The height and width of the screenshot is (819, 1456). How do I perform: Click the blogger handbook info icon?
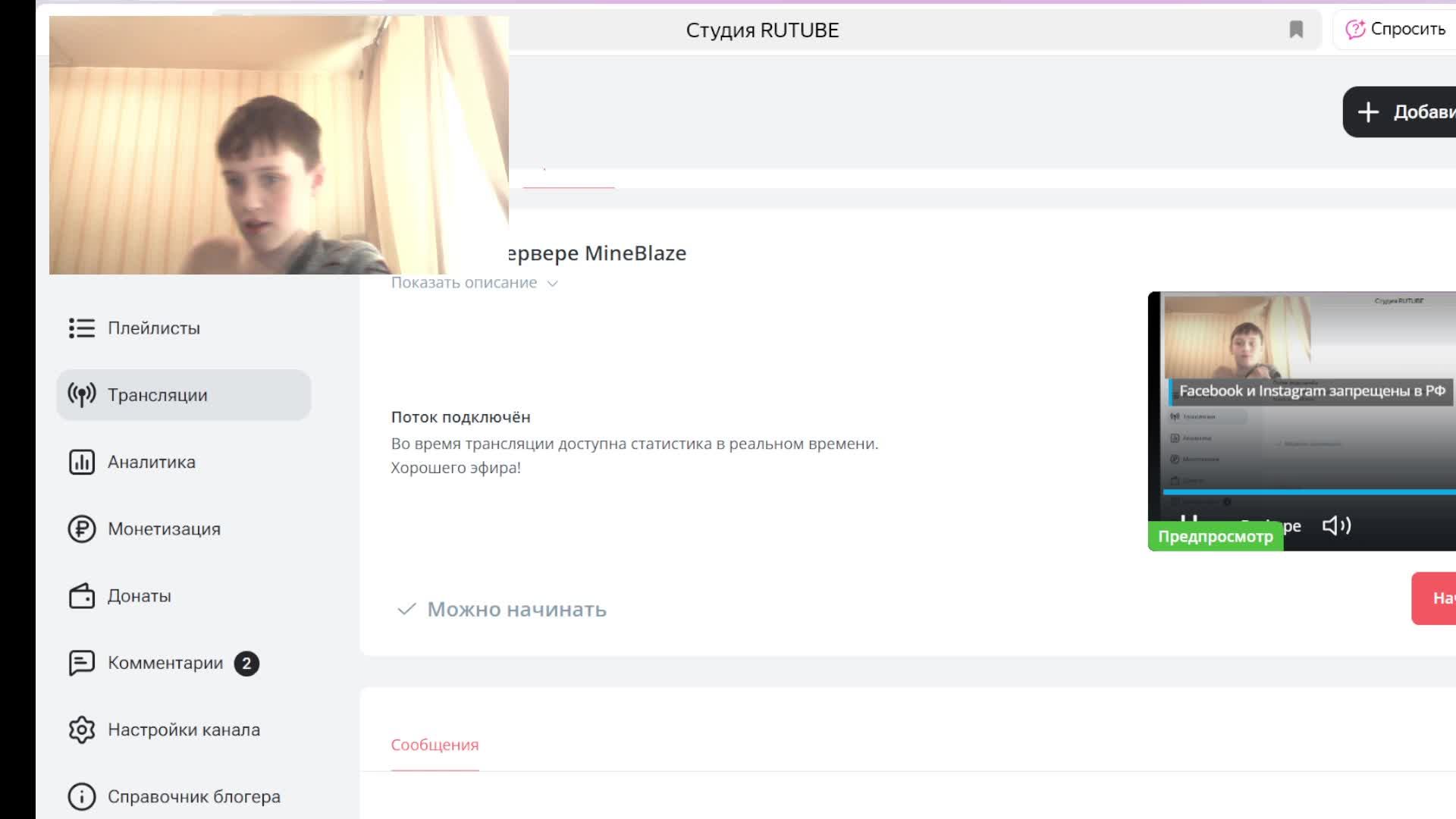click(x=81, y=796)
